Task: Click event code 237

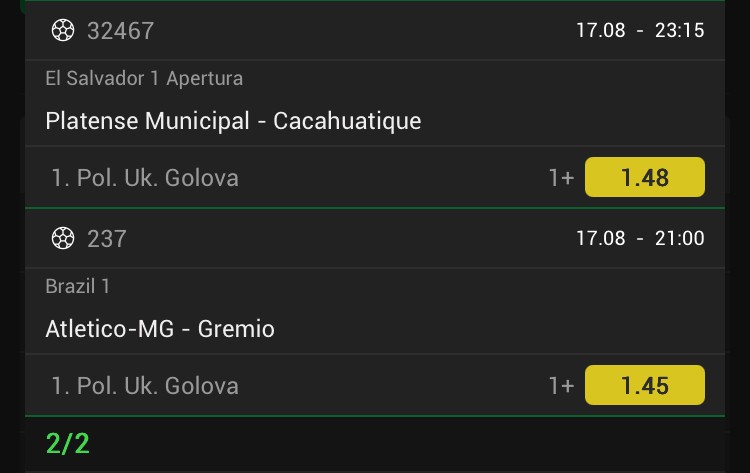Action: point(107,239)
